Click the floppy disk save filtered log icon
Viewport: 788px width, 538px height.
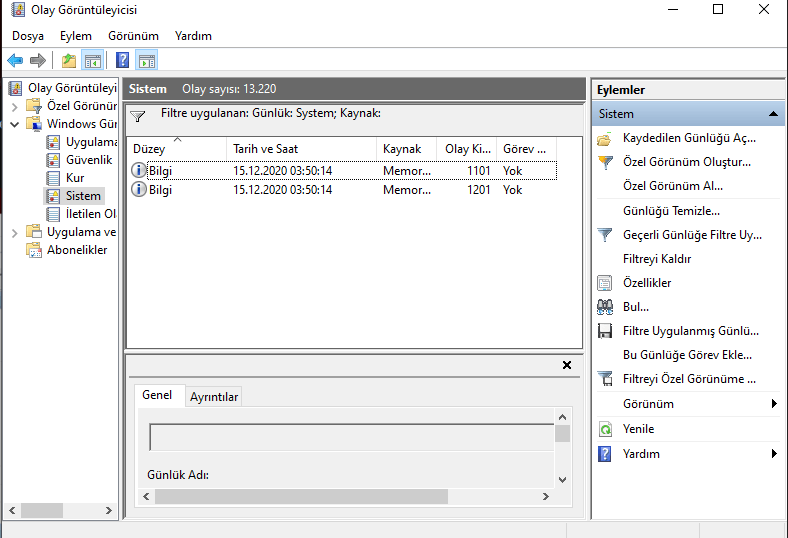605,331
